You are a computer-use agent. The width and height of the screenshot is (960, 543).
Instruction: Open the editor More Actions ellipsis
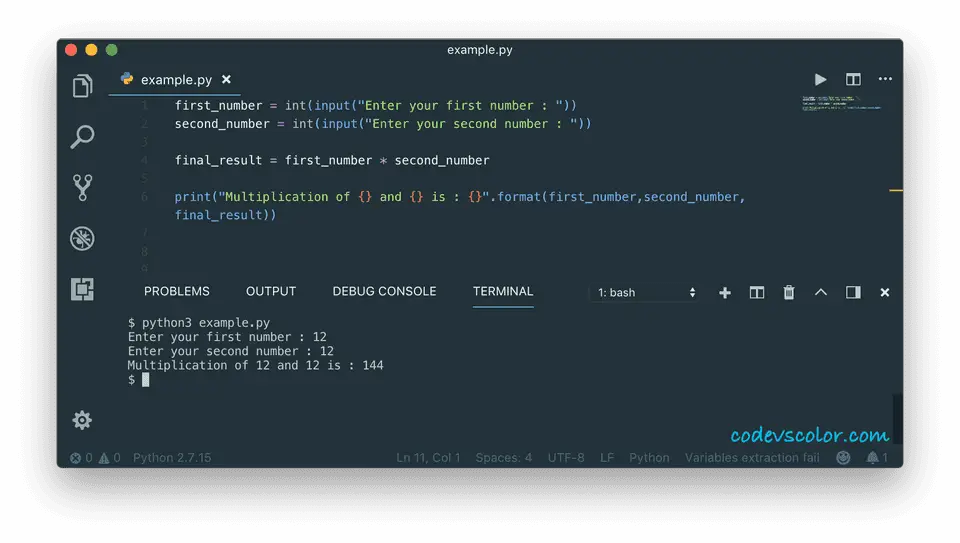pyautogui.click(x=885, y=79)
